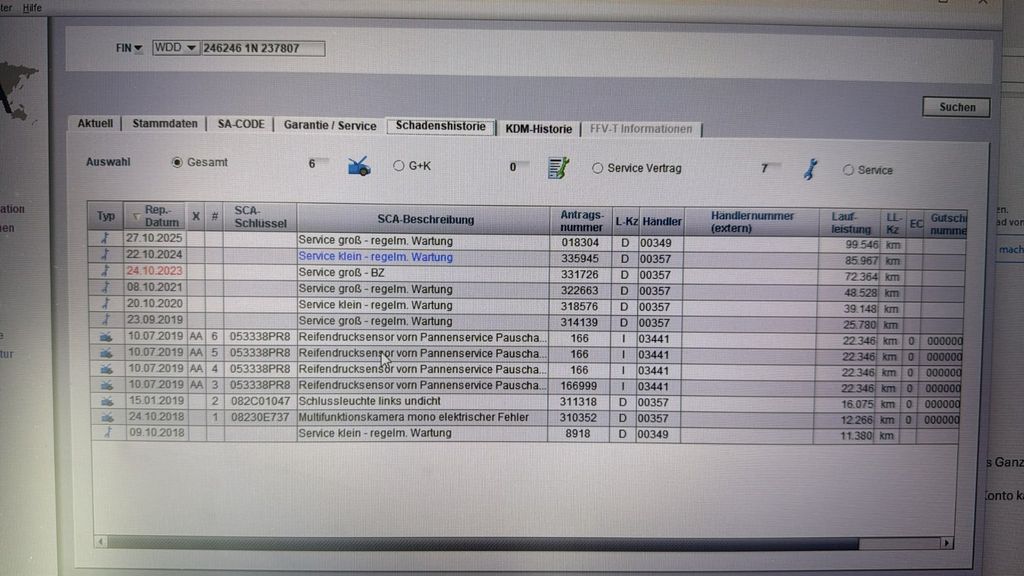
Task: Click wrench type icon in 09.10.2018 row
Action: (x=108, y=432)
